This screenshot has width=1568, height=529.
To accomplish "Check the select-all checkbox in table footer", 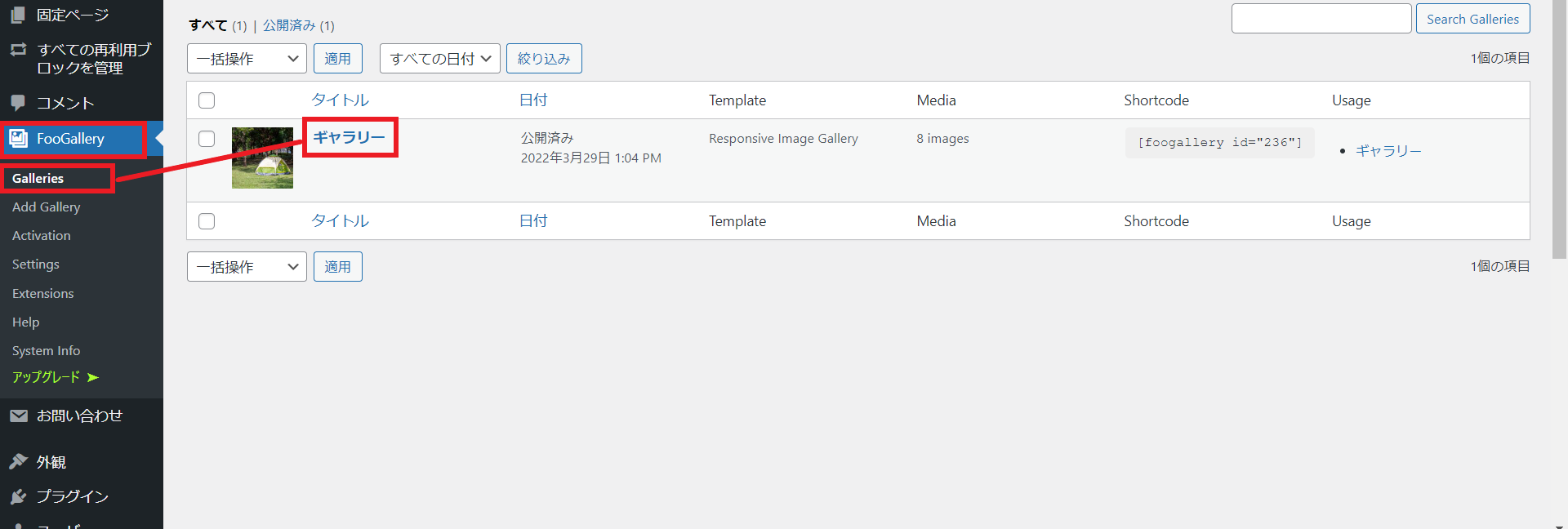I will coord(207,221).
